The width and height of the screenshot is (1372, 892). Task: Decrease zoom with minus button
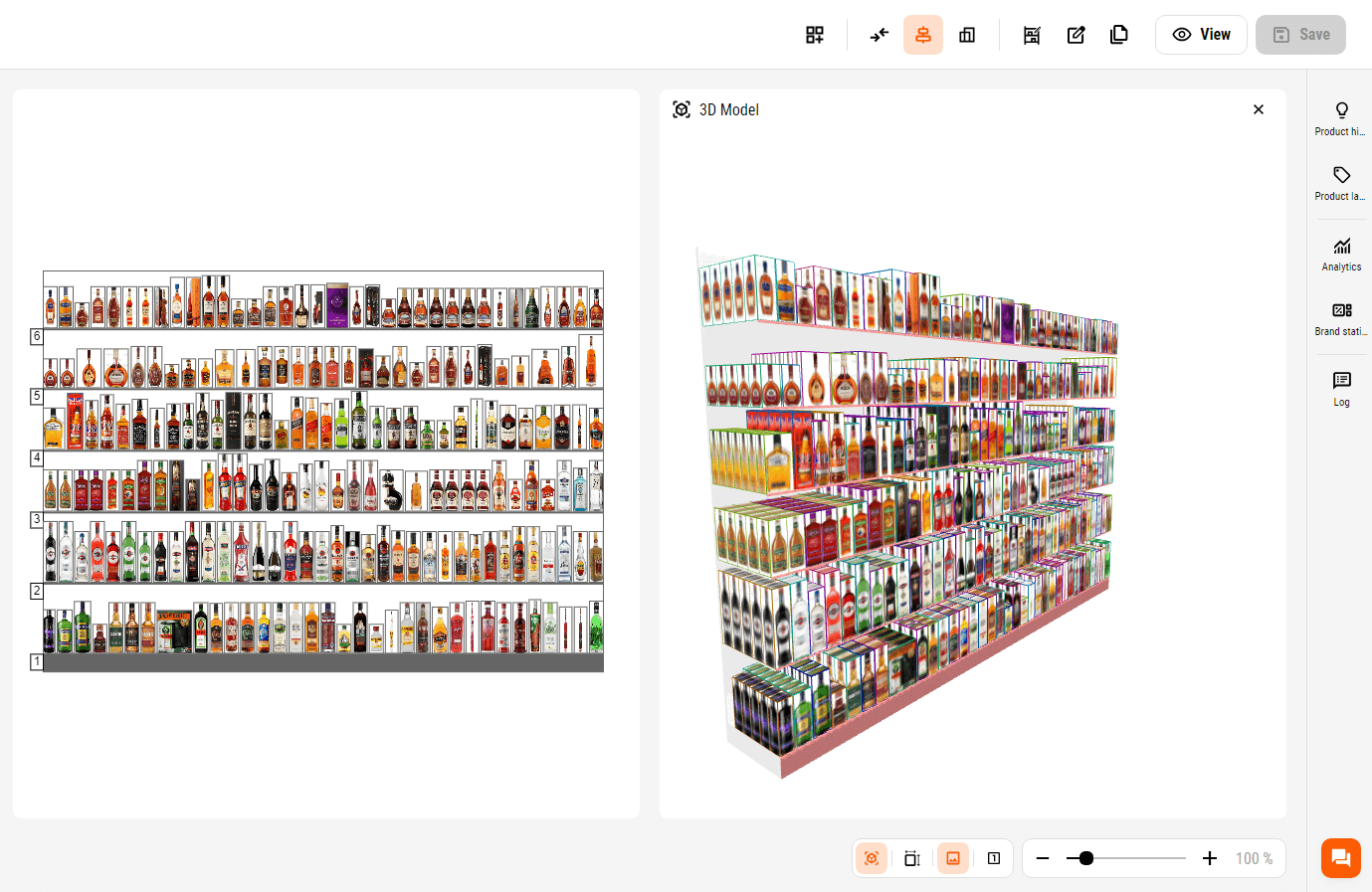pos(1043,858)
